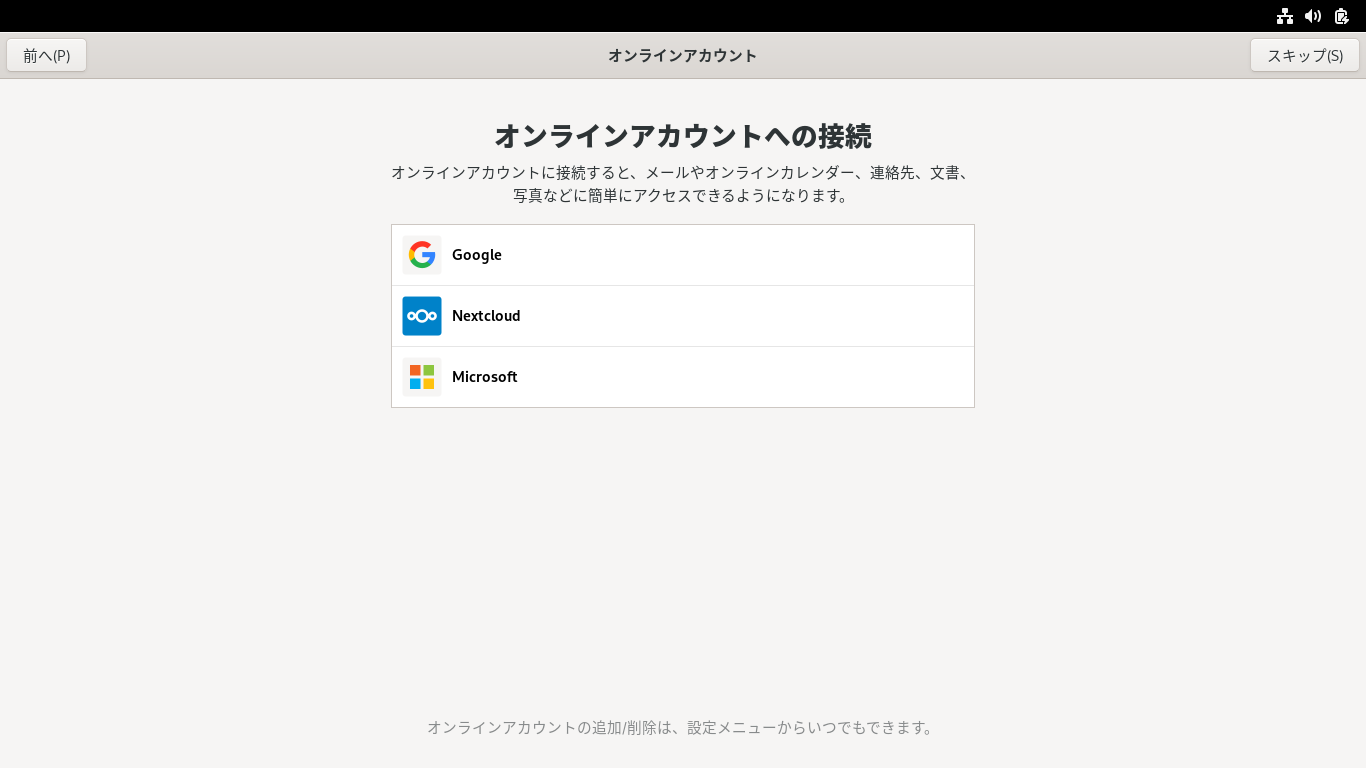Select the Microsoft account label
Viewport: 1366px width, 768px height.
(485, 377)
